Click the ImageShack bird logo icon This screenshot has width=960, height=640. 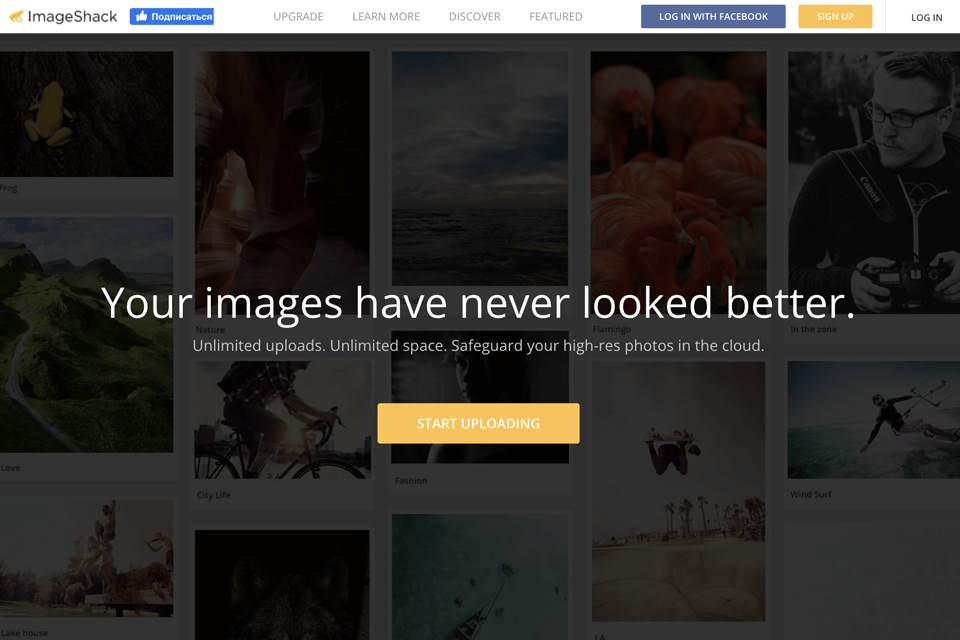17,17
